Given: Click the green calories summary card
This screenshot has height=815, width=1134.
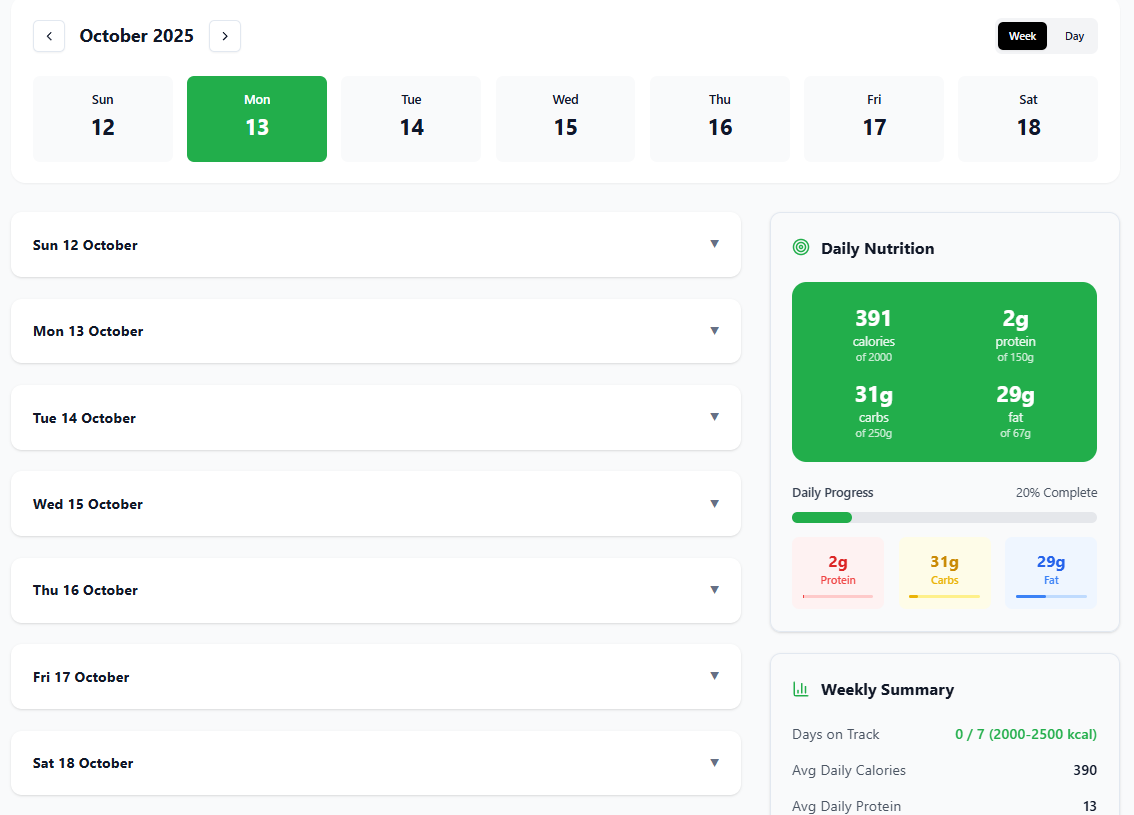Looking at the screenshot, I should (944, 372).
